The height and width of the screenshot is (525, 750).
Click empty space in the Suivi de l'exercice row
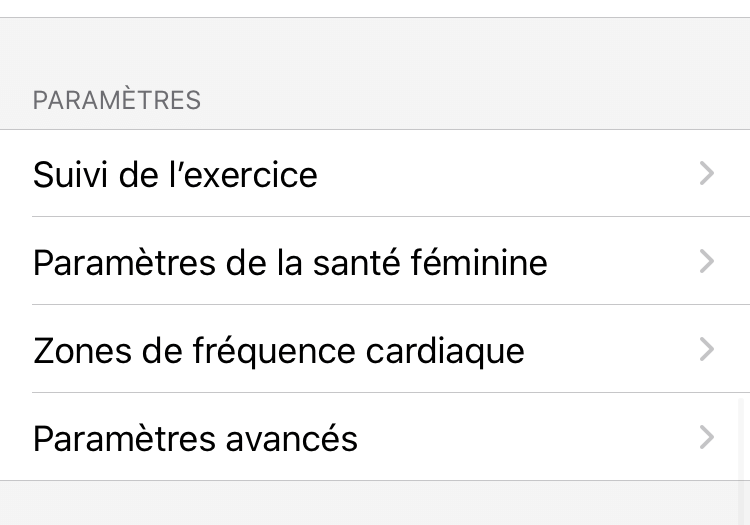point(500,175)
